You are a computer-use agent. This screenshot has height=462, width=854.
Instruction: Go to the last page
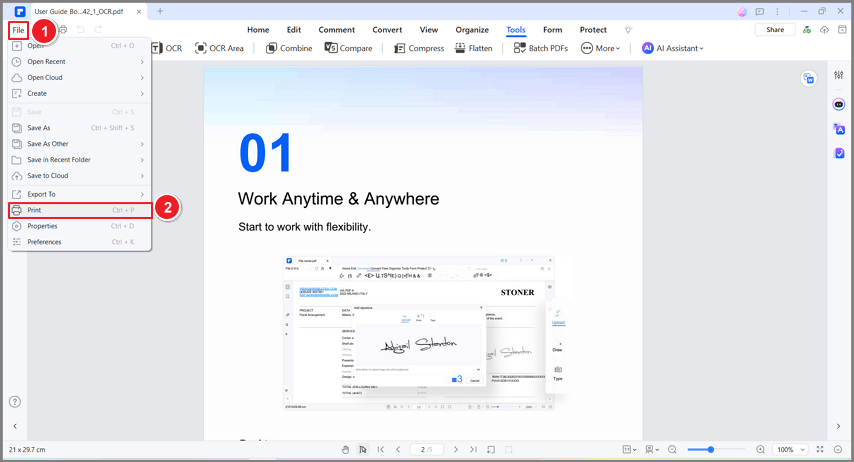pos(473,449)
